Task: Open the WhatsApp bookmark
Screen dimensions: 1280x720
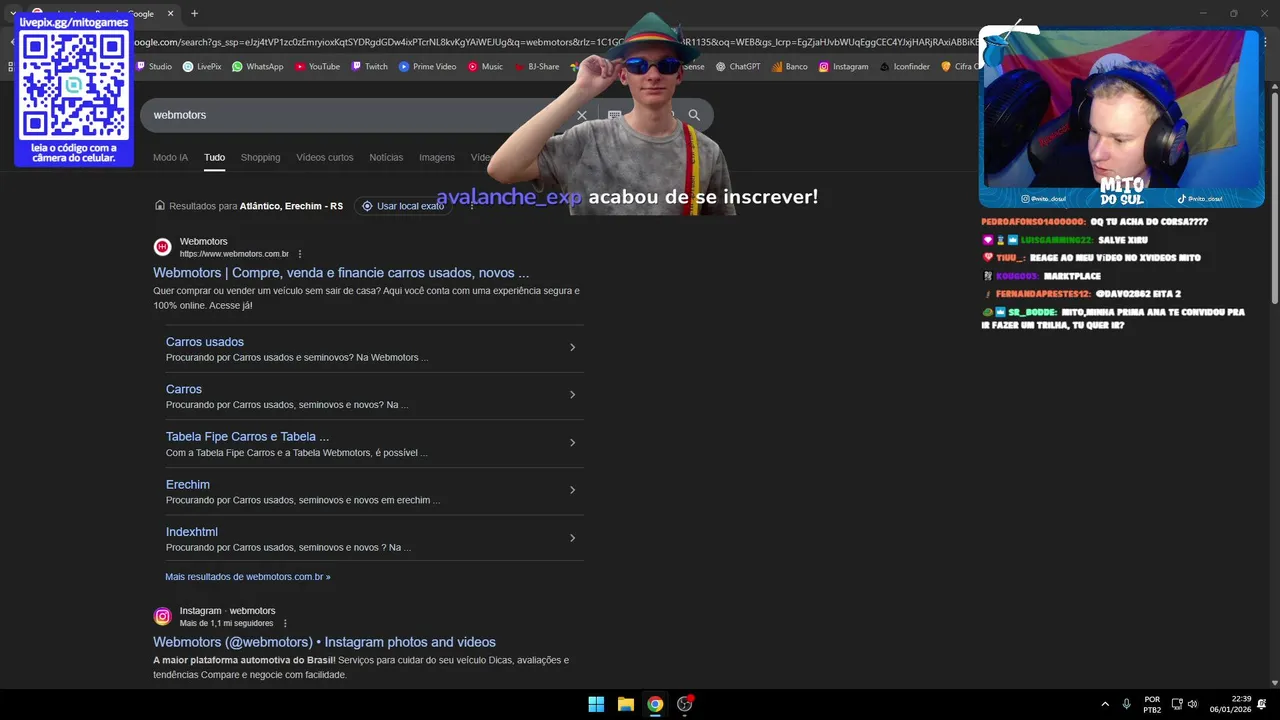Action: (257, 67)
